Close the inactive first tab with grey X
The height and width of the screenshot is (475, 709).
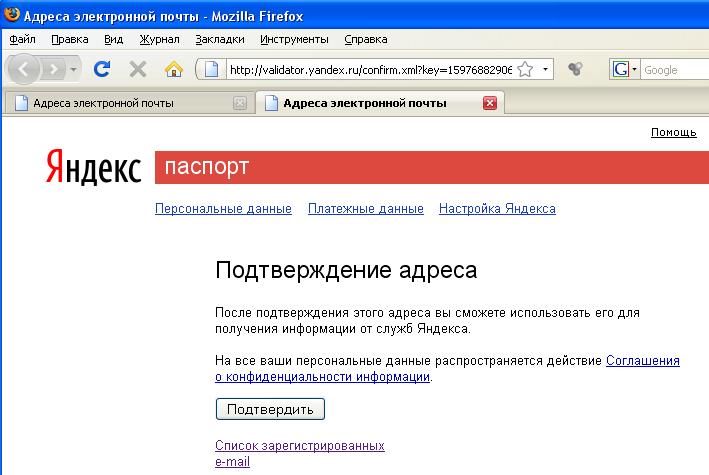coord(240,104)
